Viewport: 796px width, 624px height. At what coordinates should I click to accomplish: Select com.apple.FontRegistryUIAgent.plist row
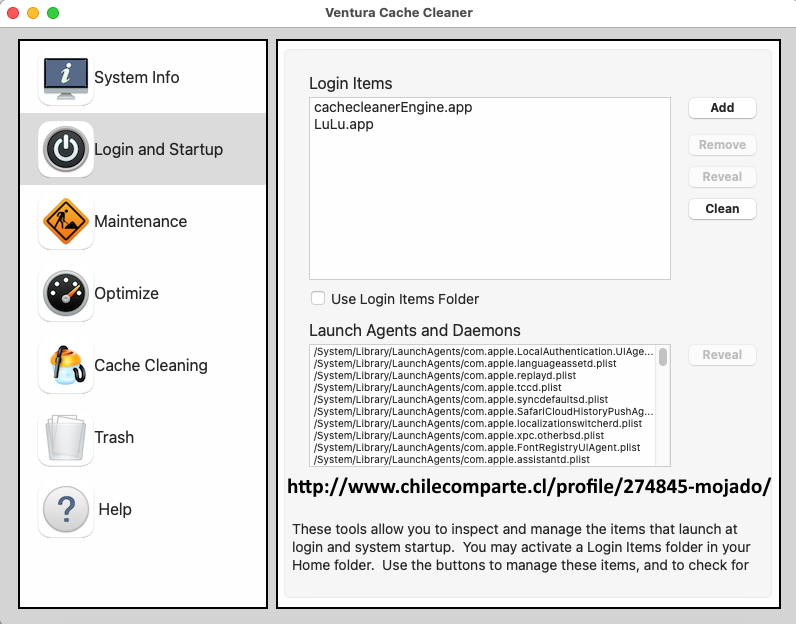pyautogui.click(x=483, y=447)
